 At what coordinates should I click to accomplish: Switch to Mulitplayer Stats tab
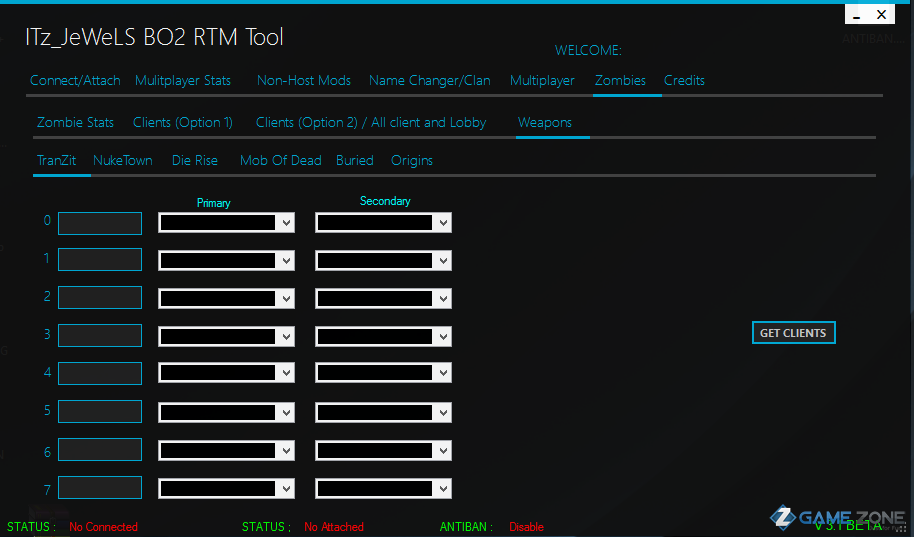coord(183,80)
